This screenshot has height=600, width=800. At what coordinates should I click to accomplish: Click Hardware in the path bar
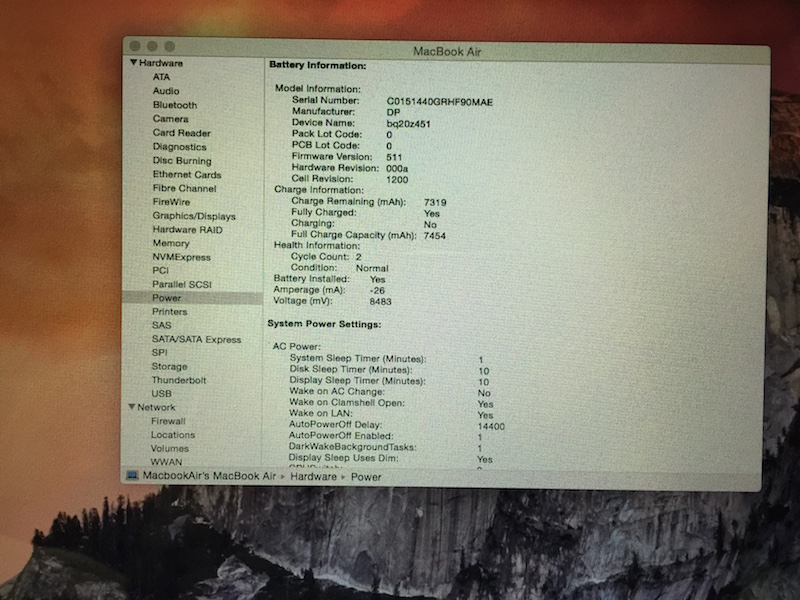[x=313, y=477]
